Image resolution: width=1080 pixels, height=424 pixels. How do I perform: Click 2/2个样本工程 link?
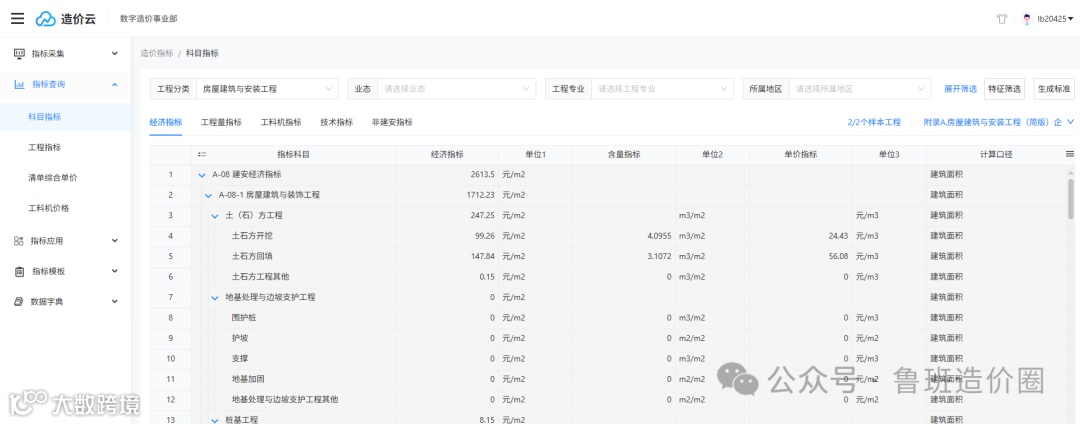pyautogui.click(x=874, y=123)
